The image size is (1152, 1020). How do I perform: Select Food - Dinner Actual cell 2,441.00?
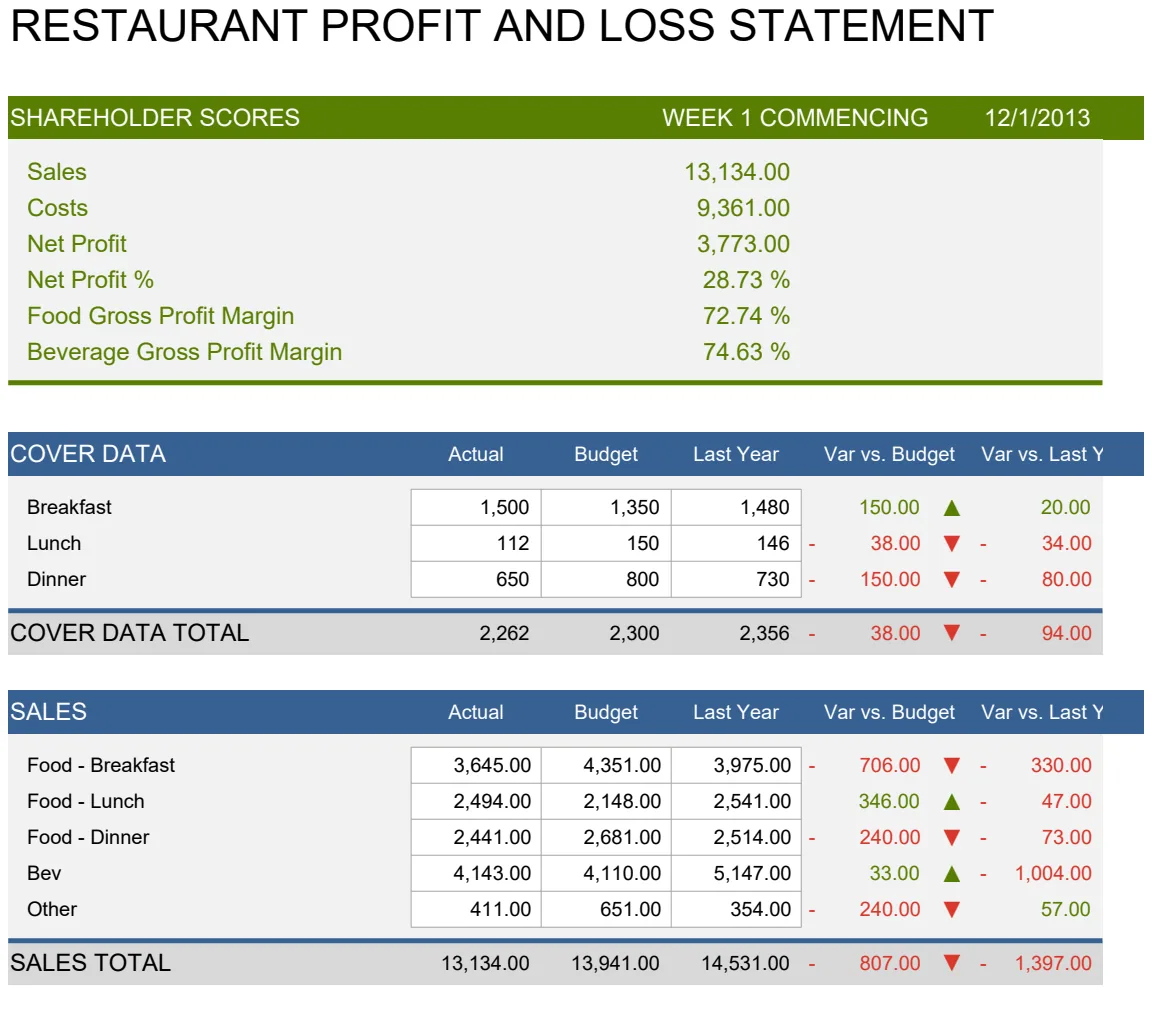point(476,837)
